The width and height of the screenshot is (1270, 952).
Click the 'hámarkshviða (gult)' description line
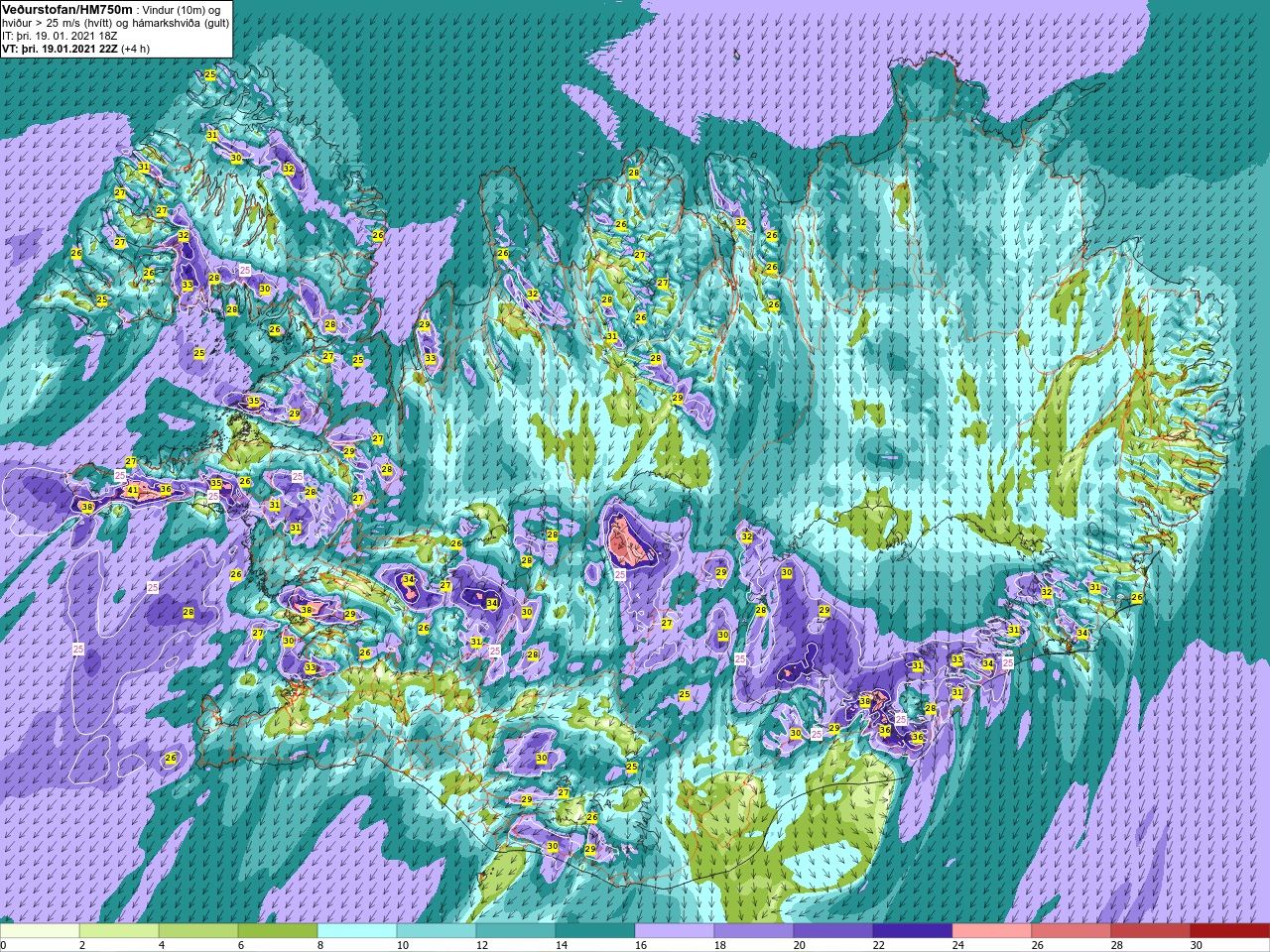115,22
